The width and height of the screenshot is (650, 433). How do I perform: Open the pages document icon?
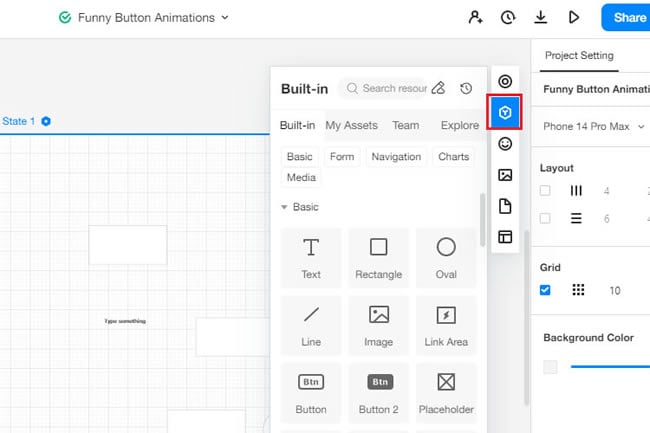click(x=505, y=206)
